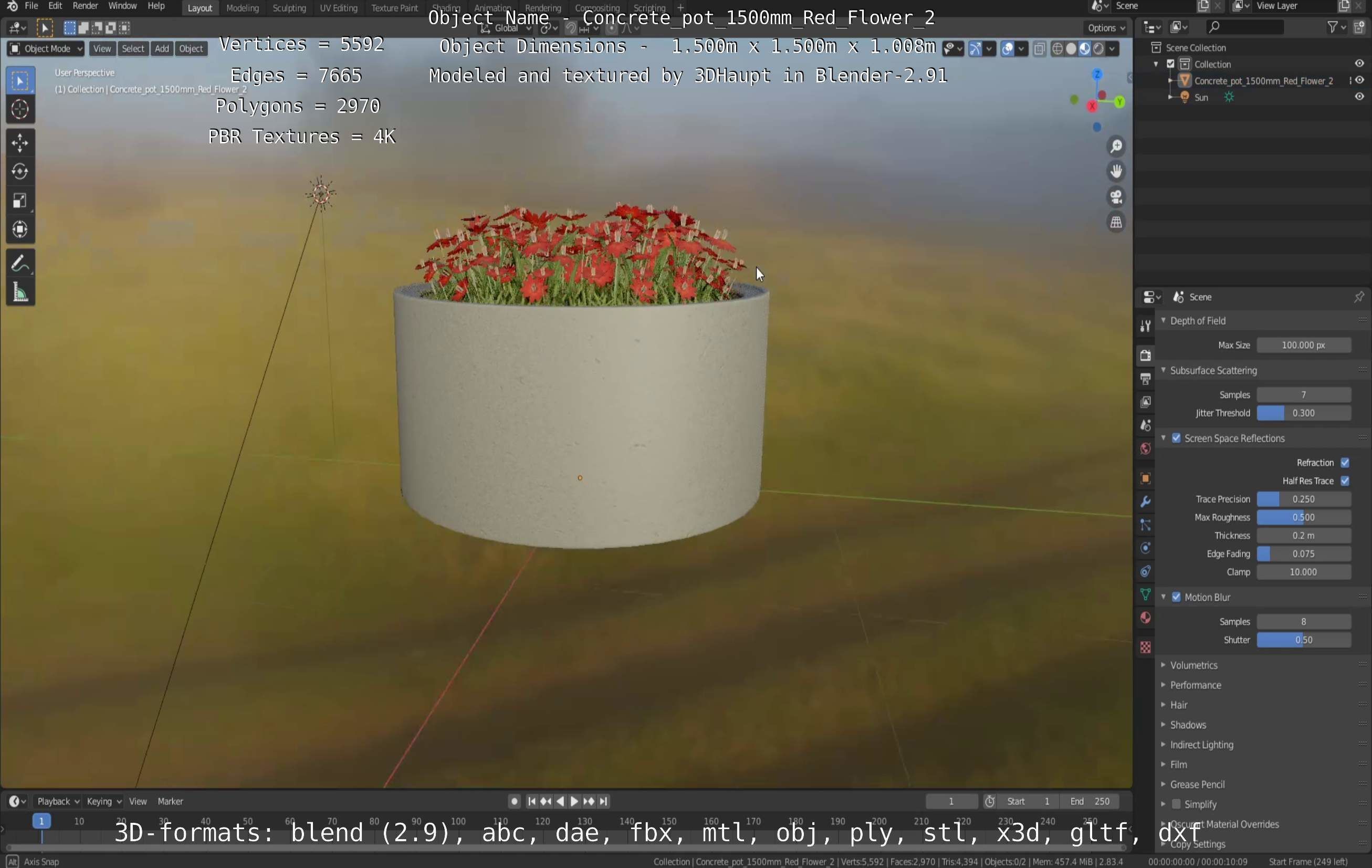Switch to the Sculpting workspace tab
The height and width of the screenshot is (868, 1372).
click(289, 8)
